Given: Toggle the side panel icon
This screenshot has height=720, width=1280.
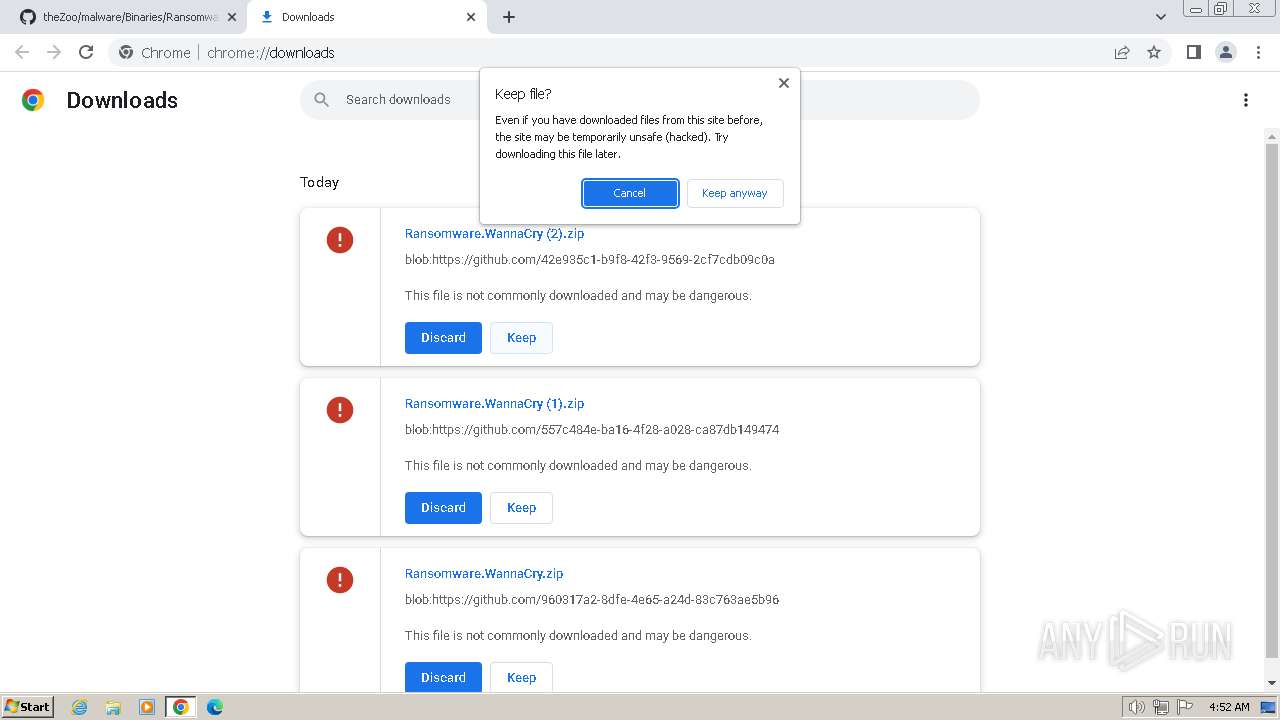Looking at the screenshot, I should click(1194, 52).
